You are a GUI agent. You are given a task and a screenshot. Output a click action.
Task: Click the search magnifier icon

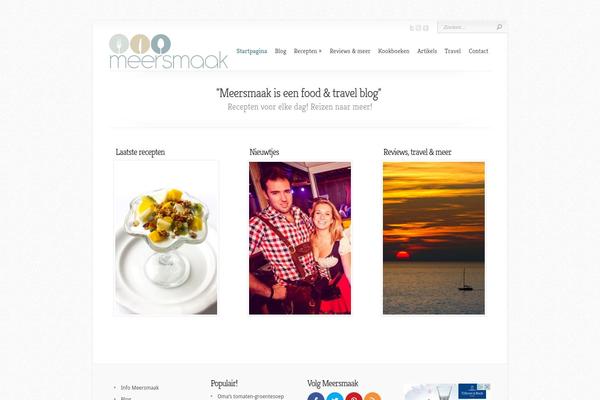[x=499, y=27]
